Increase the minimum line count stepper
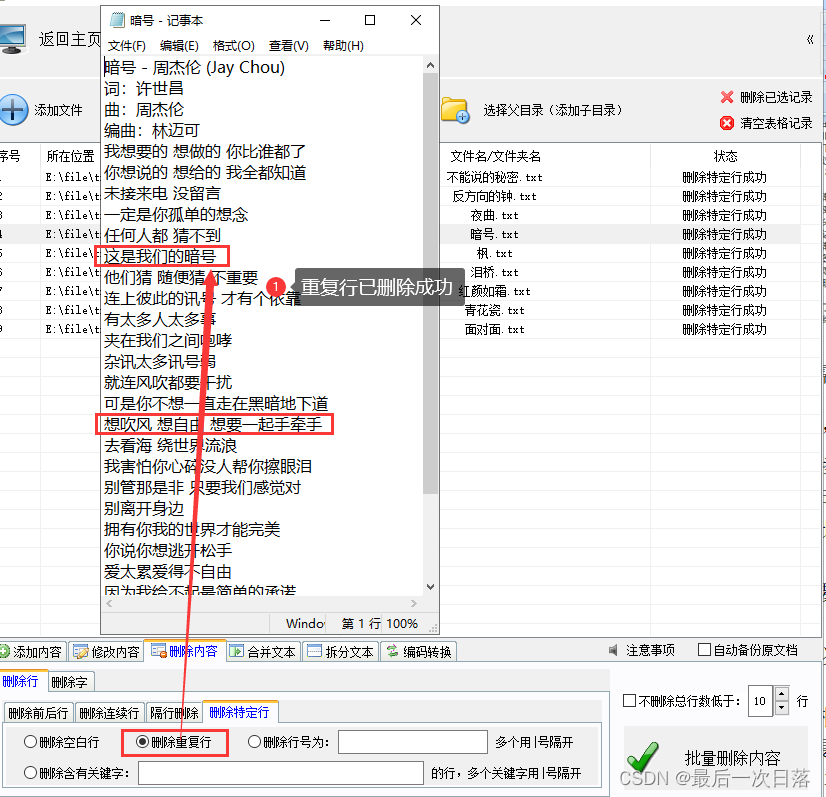The width and height of the screenshot is (826, 797). (x=782, y=694)
